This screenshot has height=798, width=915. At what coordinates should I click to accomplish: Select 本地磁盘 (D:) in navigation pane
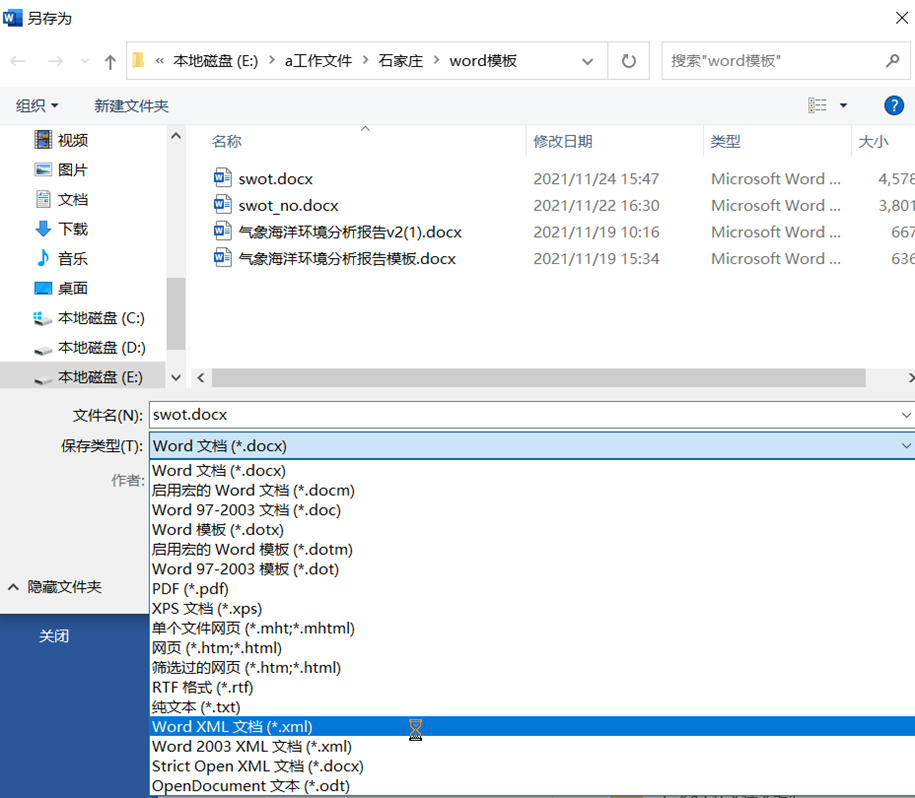click(x=102, y=348)
